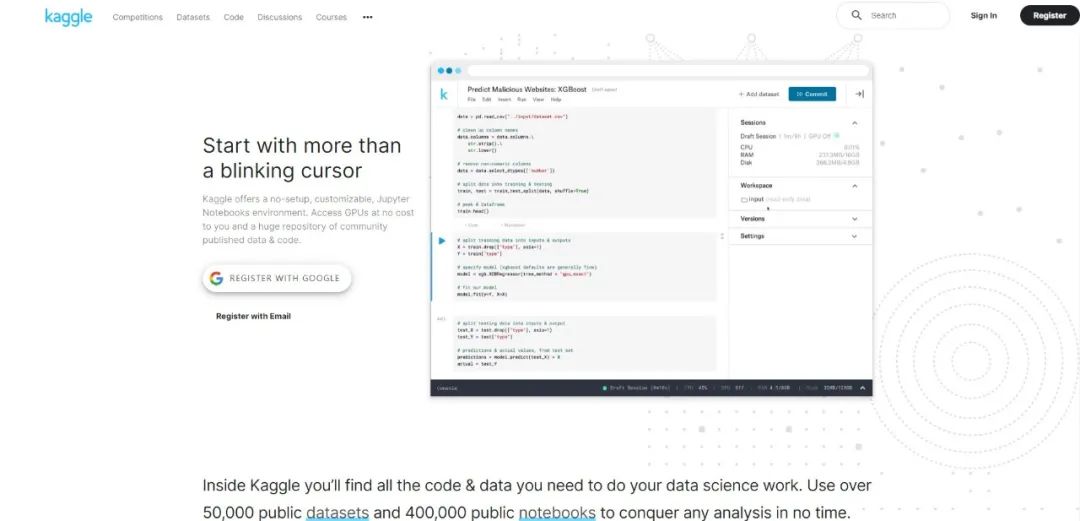Click the Commit button
The image size is (1080, 521).
tap(812, 94)
